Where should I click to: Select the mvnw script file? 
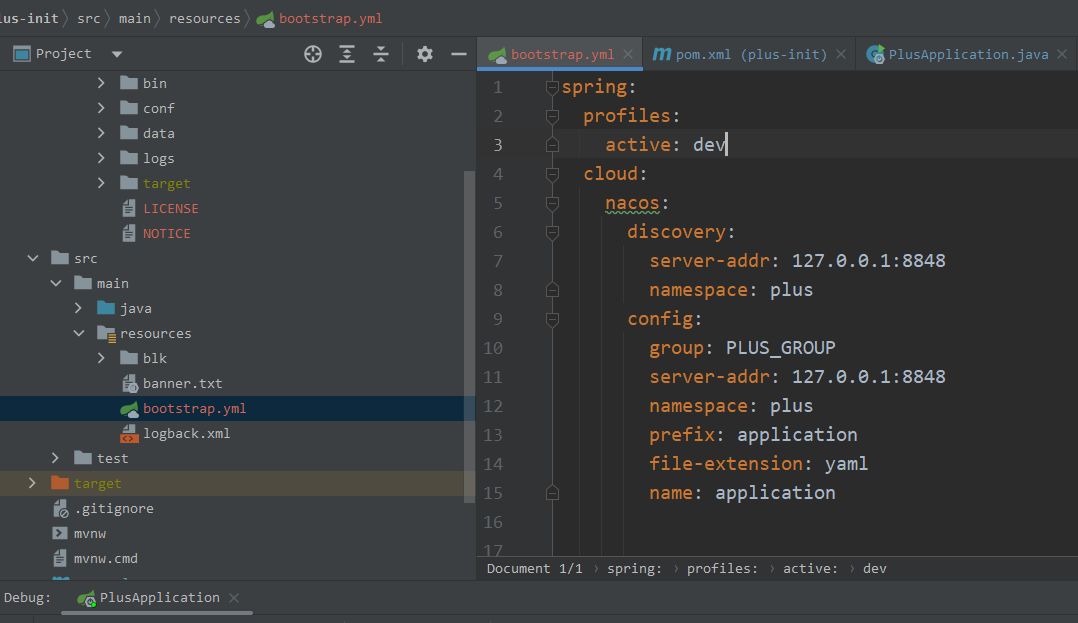point(89,534)
